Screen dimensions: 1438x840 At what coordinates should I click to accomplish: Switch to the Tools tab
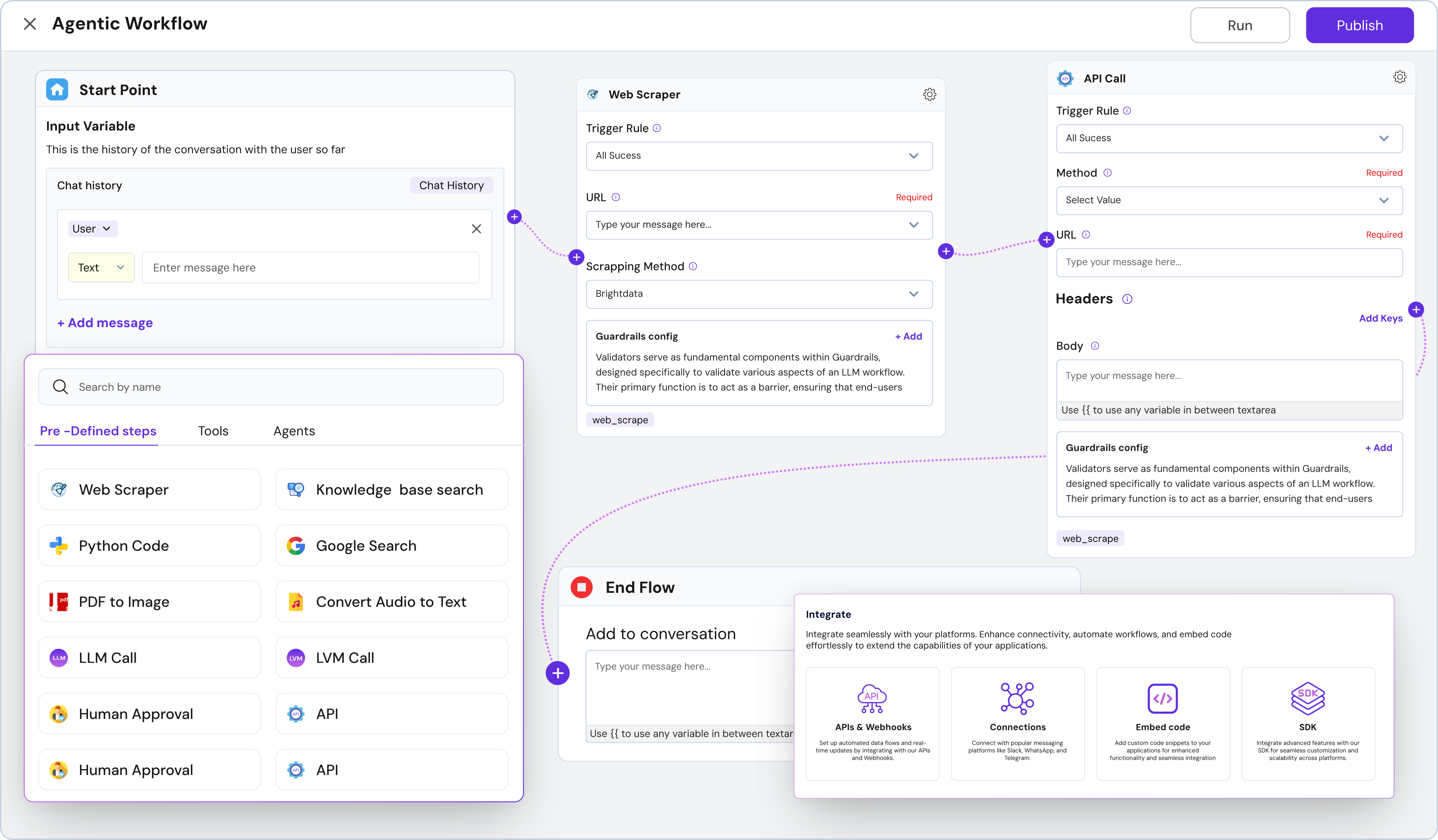coord(213,432)
